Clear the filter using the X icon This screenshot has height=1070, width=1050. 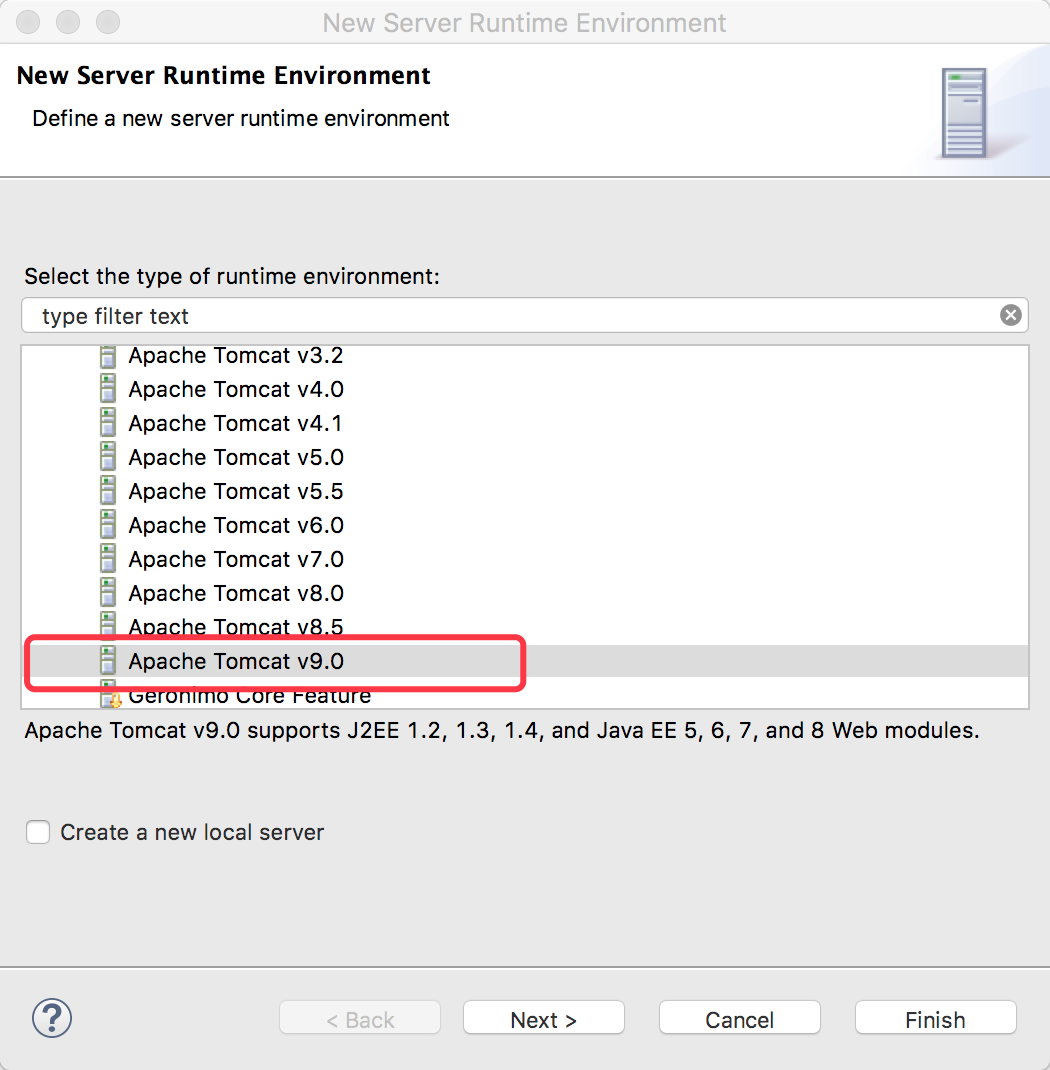(x=1010, y=314)
